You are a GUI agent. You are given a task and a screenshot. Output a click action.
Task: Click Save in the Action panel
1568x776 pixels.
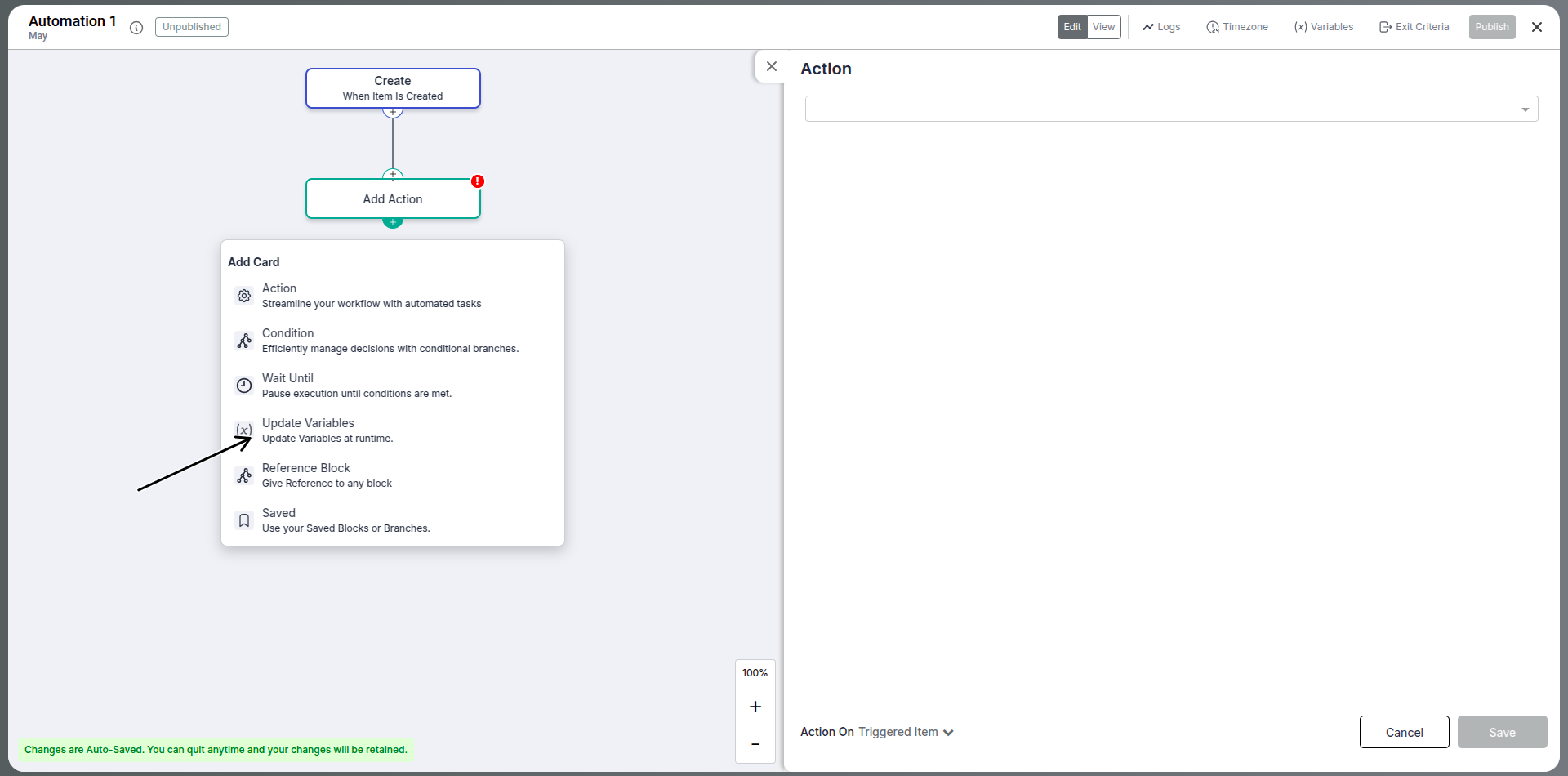1503,732
